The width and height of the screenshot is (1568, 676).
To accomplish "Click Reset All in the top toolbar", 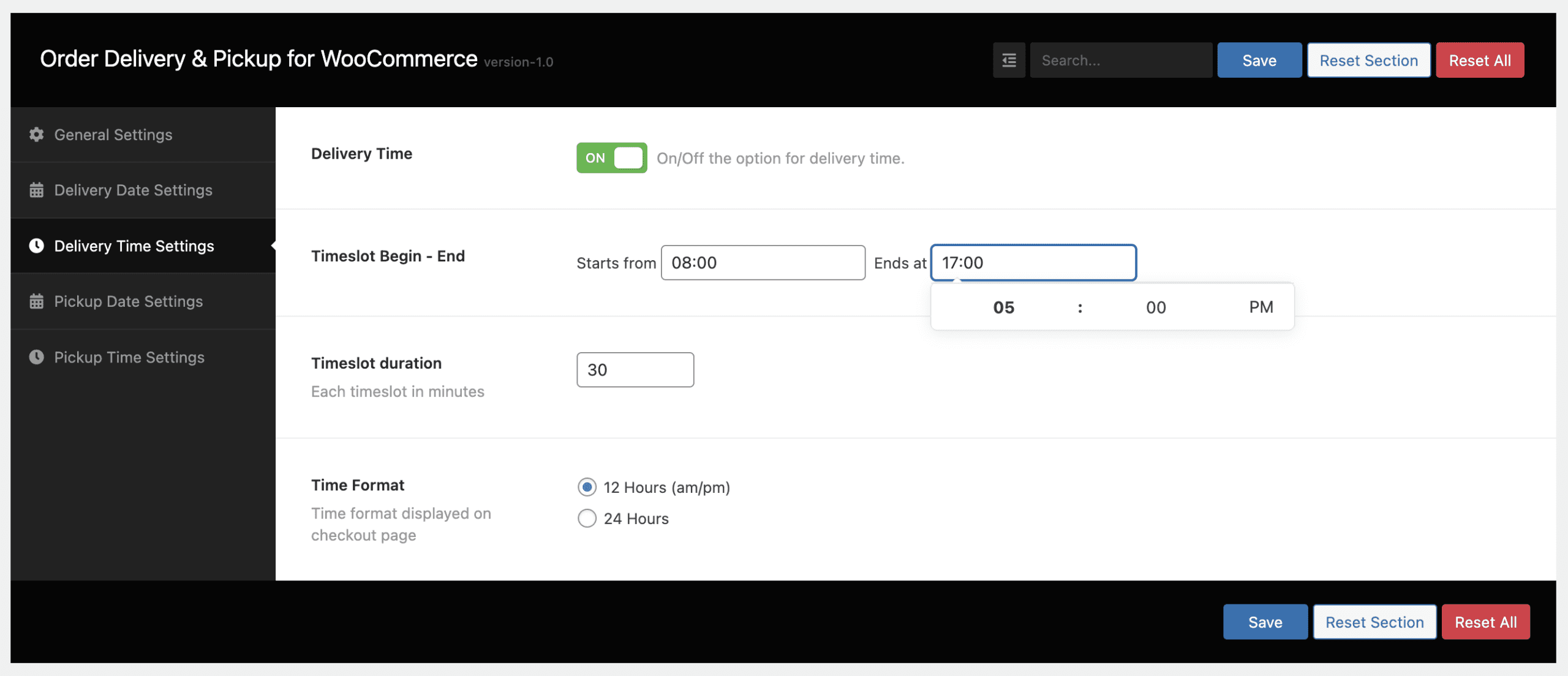I will click(1480, 59).
